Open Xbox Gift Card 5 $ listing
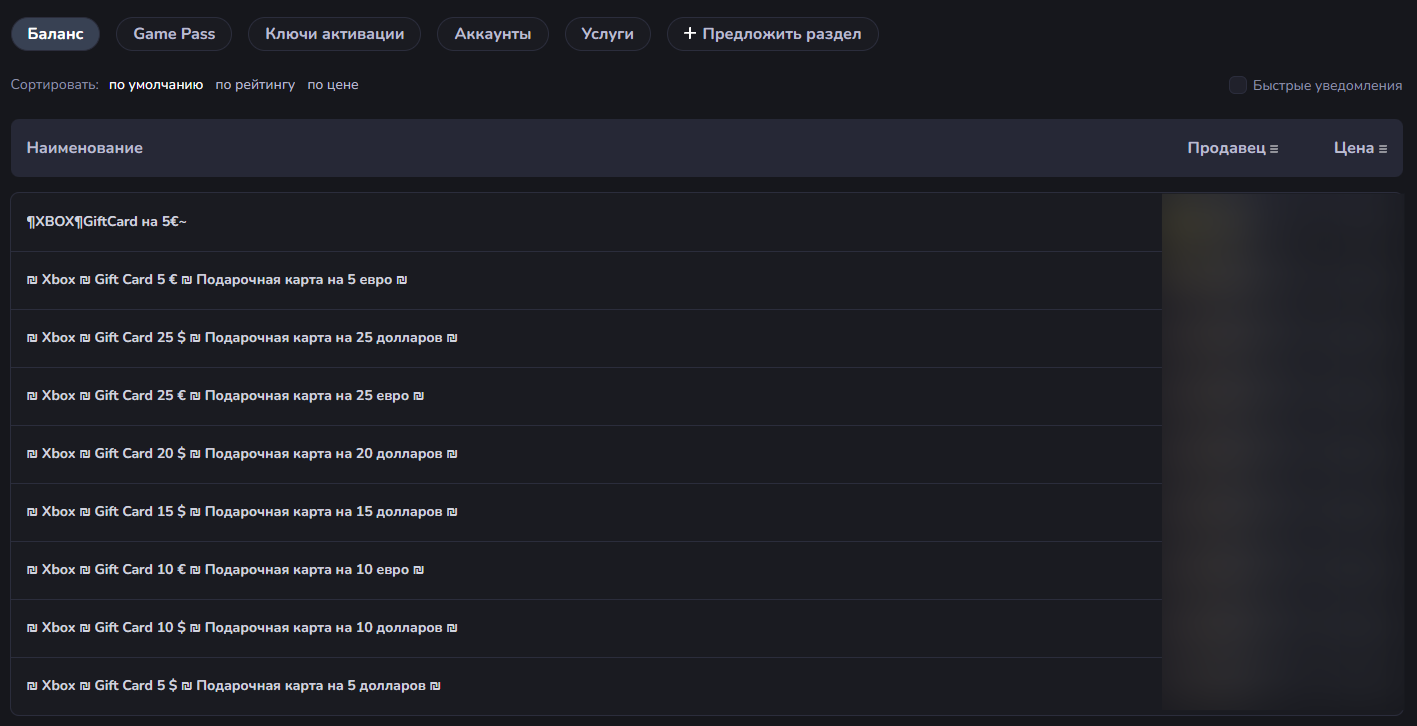Viewport: 1417px width, 726px height. tap(707, 686)
